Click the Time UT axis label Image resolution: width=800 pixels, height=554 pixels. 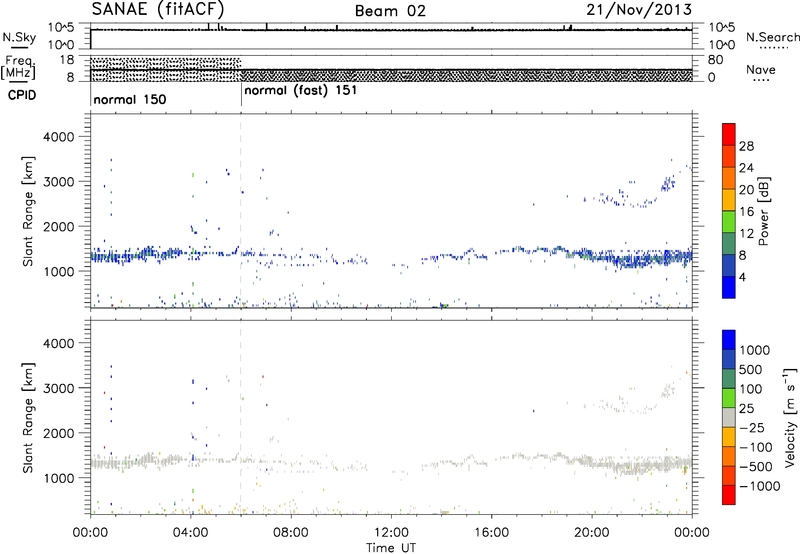coord(391,548)
